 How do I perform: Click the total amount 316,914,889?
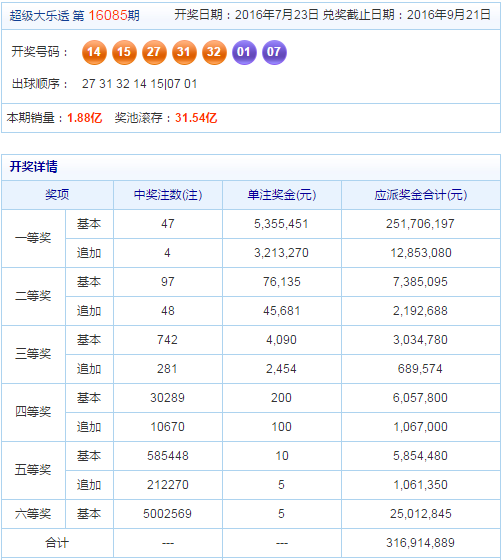point(420,543)
